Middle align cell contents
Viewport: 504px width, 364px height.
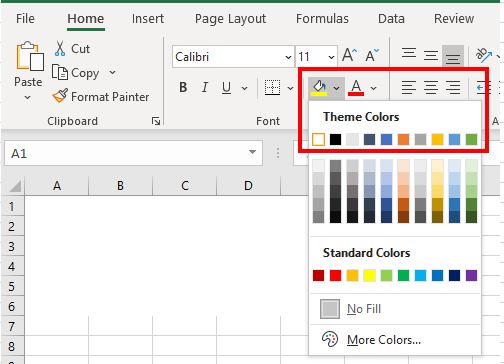click(431, 55)
